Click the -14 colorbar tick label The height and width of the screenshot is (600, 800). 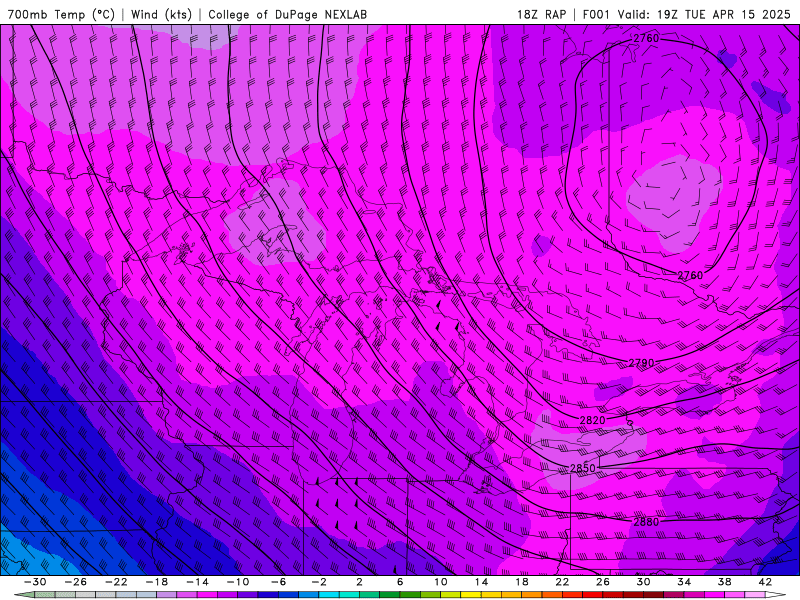197,582
